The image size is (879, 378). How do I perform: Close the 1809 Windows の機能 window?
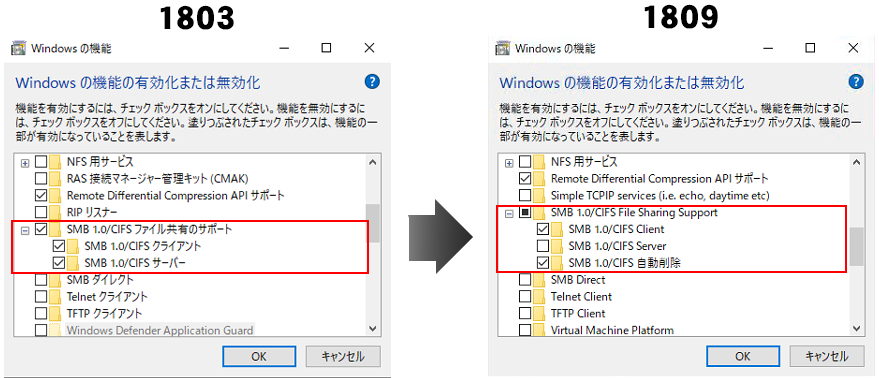pyautogui.click(x=853, y=48)
